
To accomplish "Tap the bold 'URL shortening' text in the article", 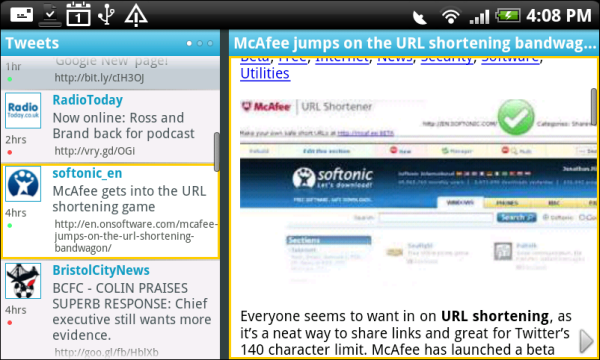I will point(495,316).
